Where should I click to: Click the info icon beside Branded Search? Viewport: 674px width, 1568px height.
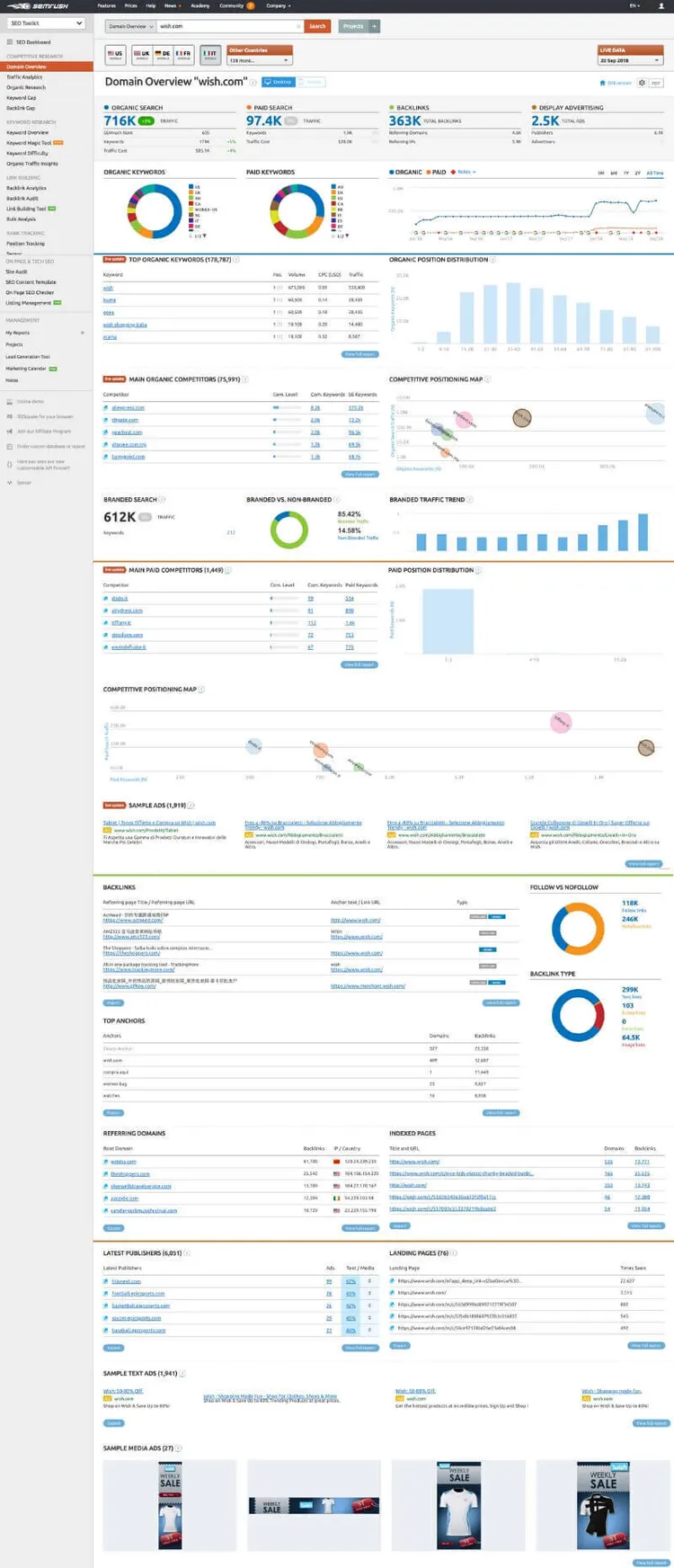coord(162,500)
